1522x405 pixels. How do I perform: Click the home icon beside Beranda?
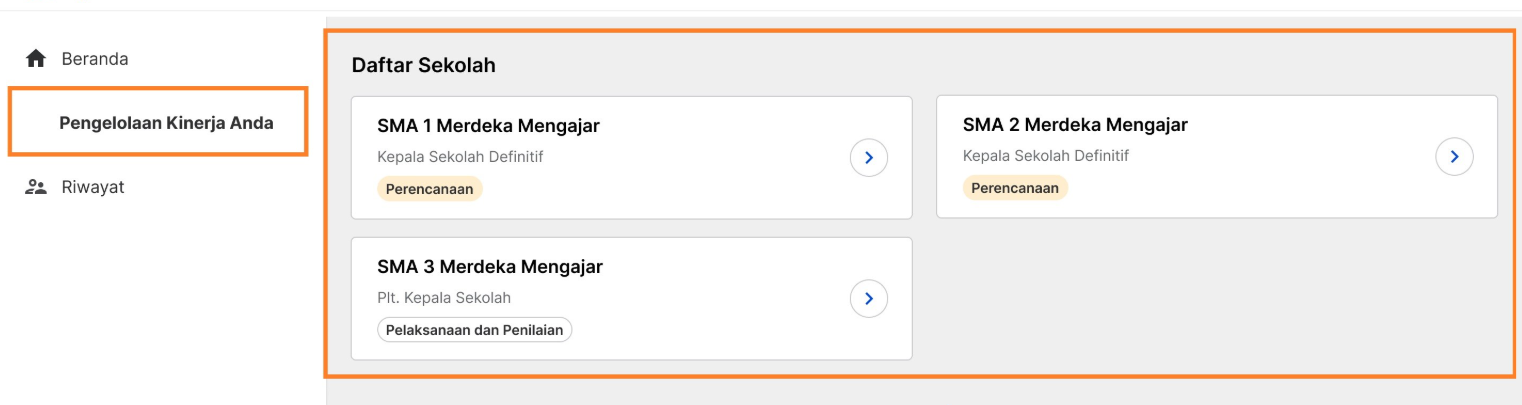click(x=36, y=59)
